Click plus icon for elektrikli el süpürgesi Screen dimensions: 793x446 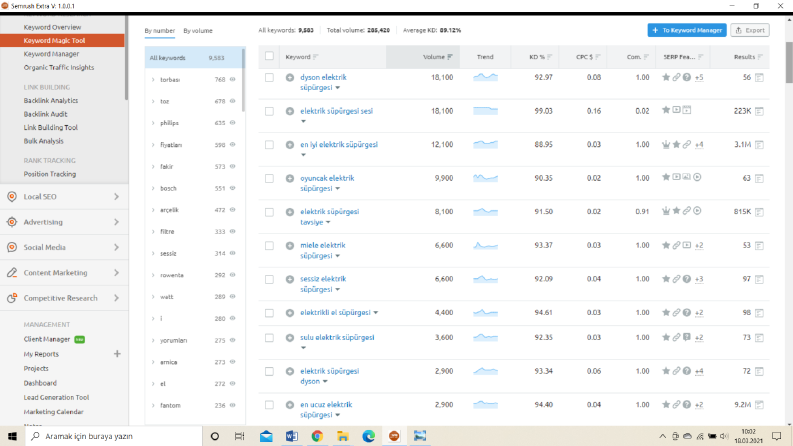[x=290, y=313]
